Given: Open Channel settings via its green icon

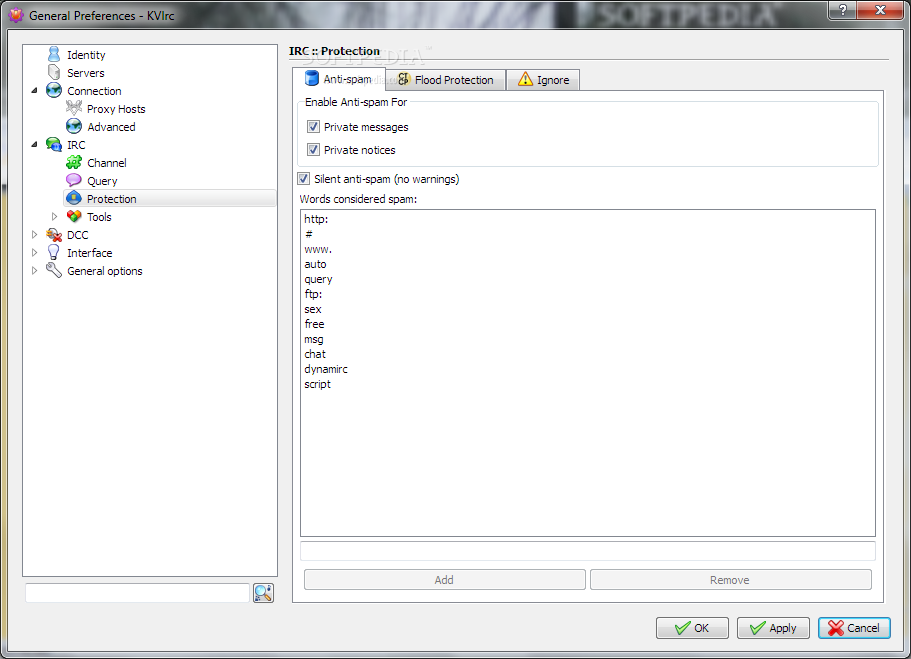Looking at the screenshot, I should point(74,162).
